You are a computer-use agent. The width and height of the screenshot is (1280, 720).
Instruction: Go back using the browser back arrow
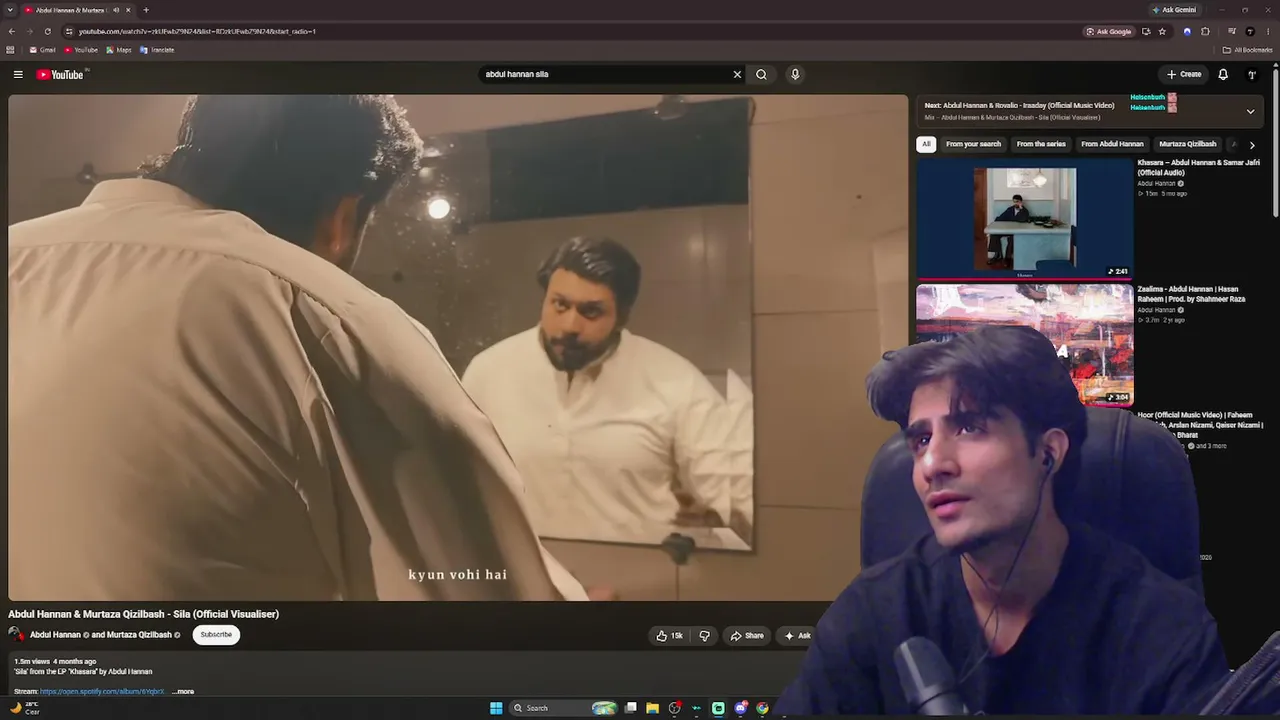pos(11,31)
